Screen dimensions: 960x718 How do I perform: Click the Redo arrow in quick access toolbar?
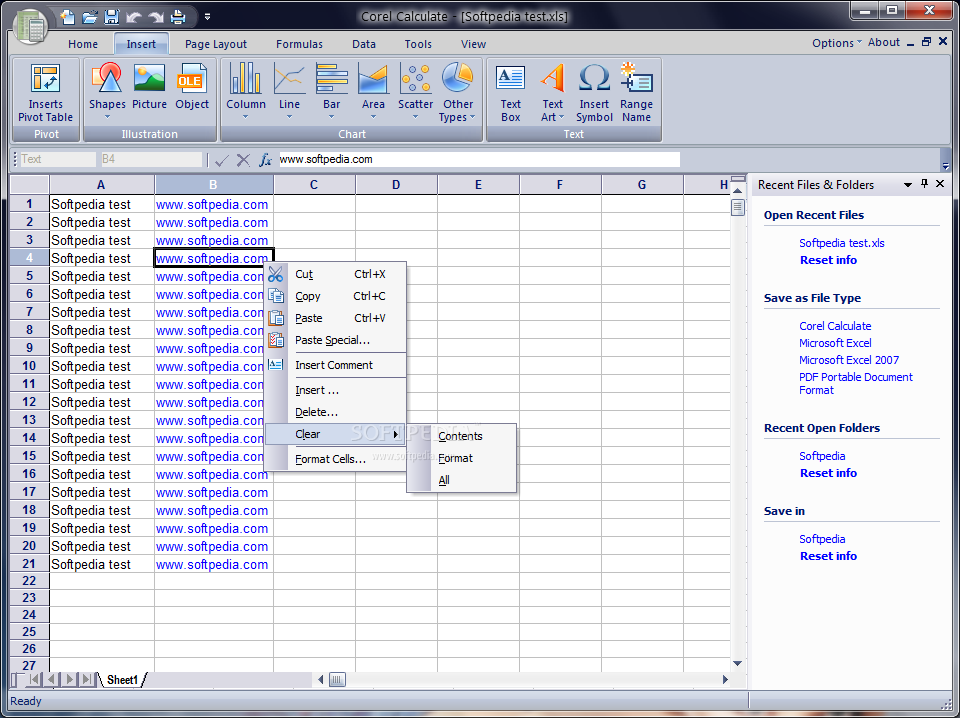tap(156, 17)
